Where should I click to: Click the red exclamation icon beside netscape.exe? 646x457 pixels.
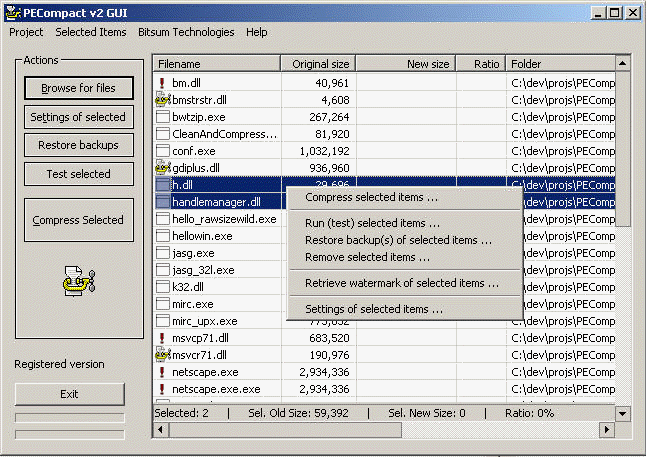162,372
